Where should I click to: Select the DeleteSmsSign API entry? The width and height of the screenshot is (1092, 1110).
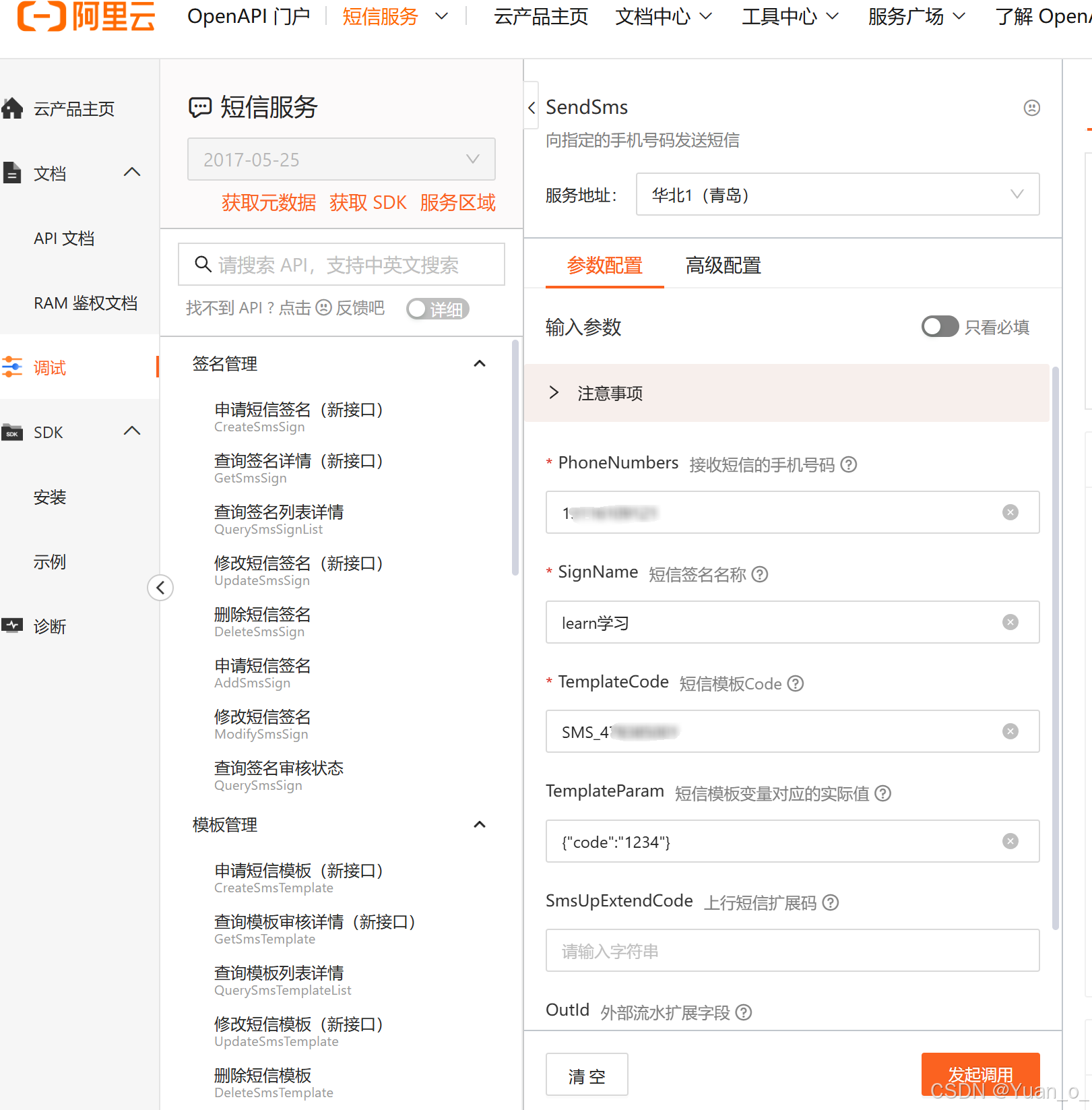(263, 622)
